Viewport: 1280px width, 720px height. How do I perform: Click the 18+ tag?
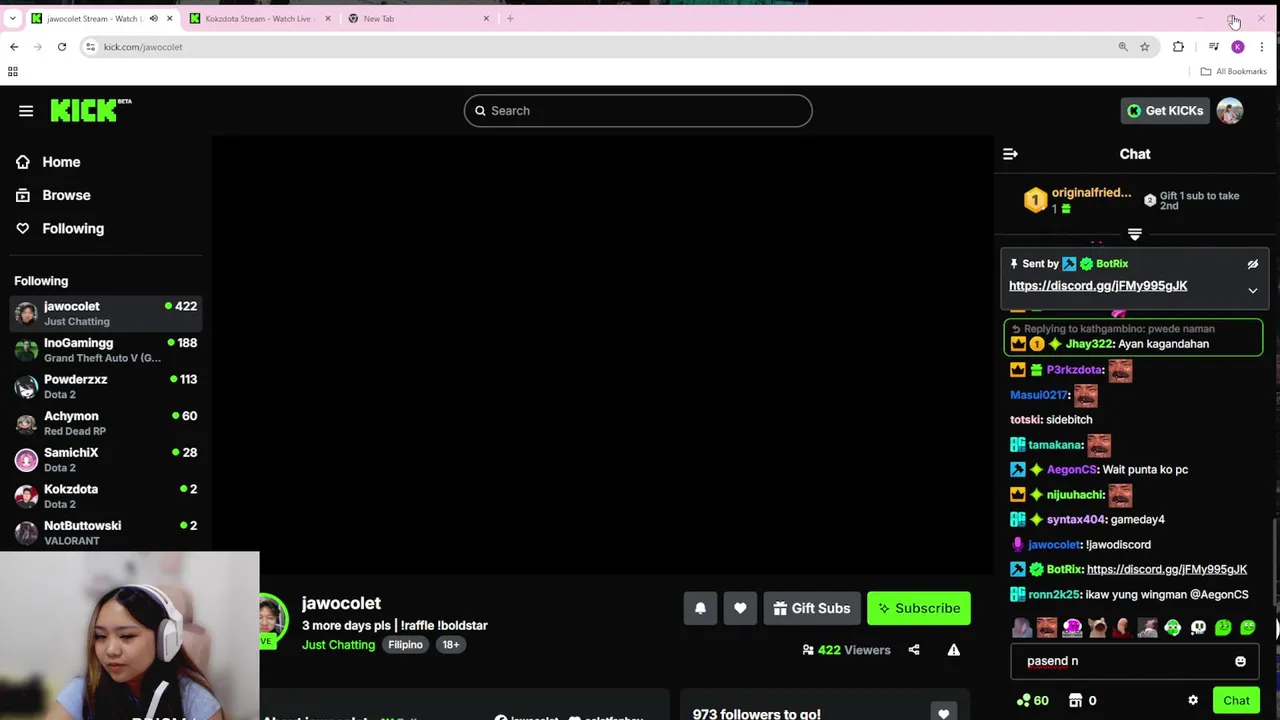451,645
